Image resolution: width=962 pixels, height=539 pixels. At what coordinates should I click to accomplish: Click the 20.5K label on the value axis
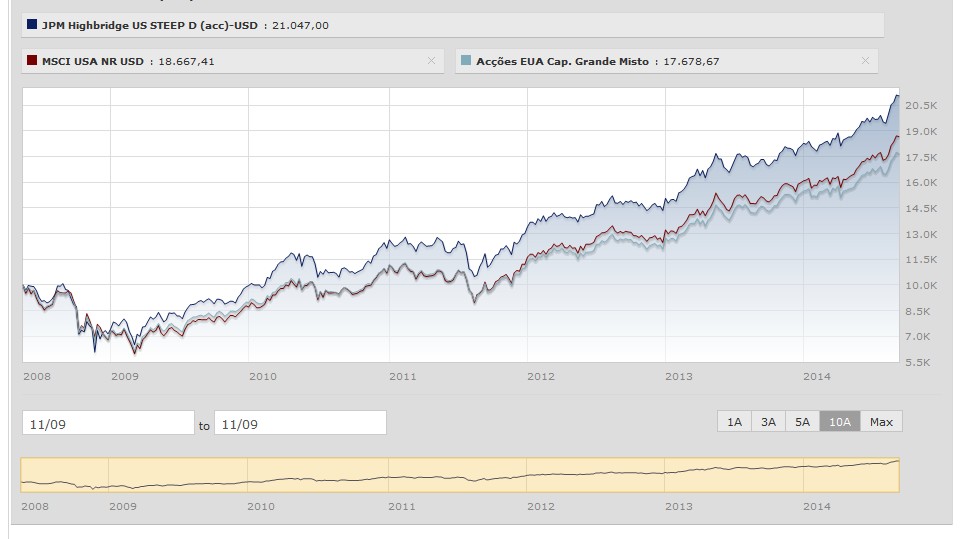click(x=919, y=105)
